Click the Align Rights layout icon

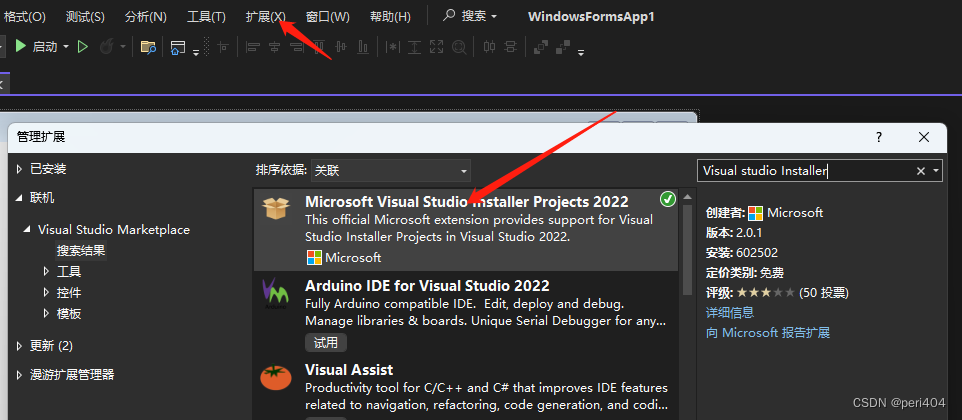(x=297, y=47)
